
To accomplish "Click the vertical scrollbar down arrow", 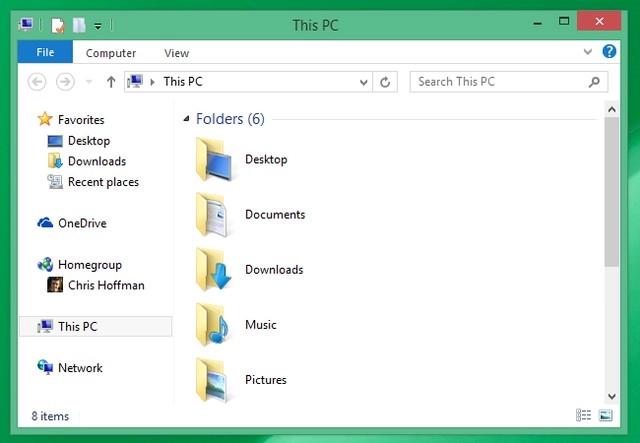I will [611, 396].
